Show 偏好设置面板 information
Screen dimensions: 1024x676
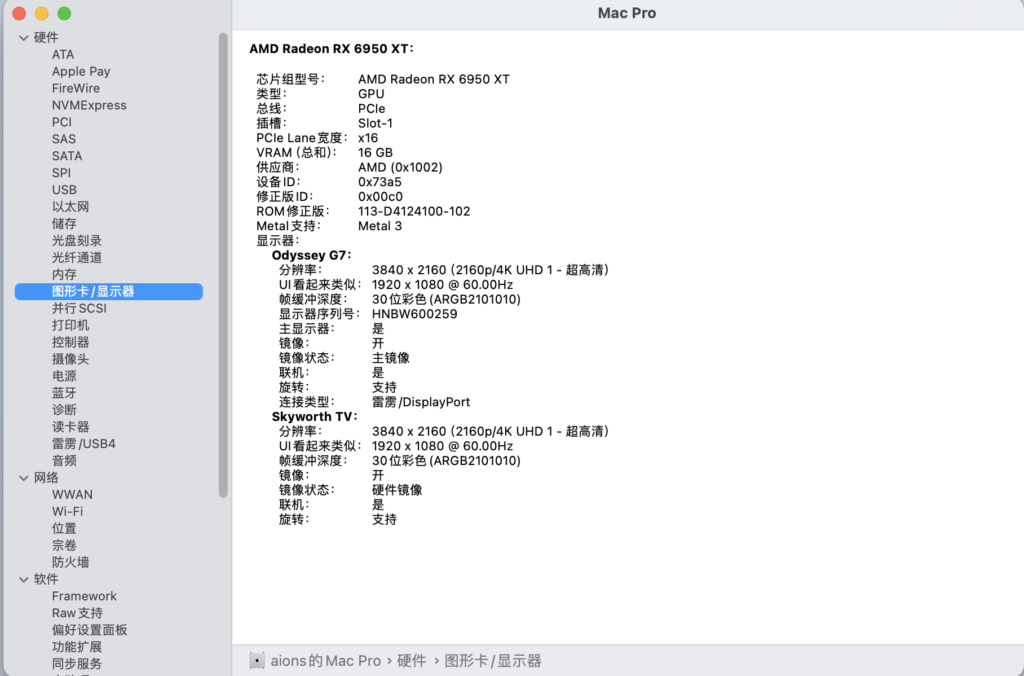pyautogui.click(x=89, y=630)
